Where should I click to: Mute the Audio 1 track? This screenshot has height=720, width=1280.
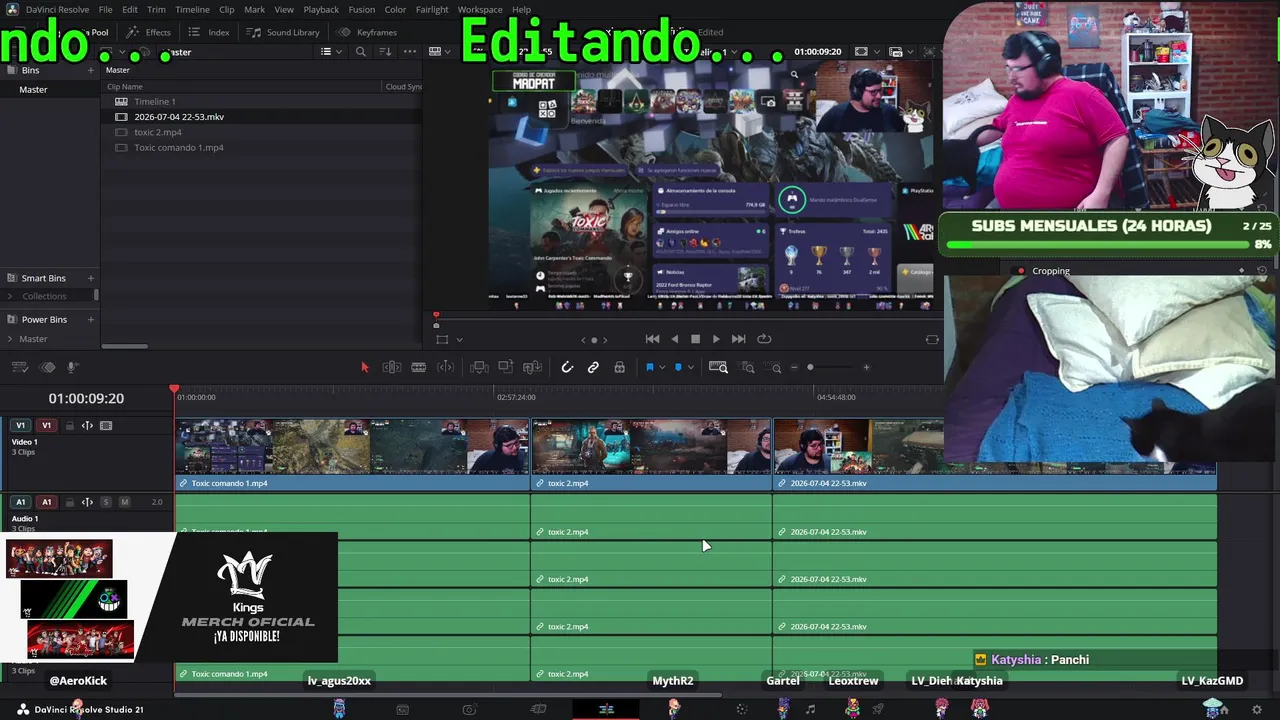coord(125,502)
